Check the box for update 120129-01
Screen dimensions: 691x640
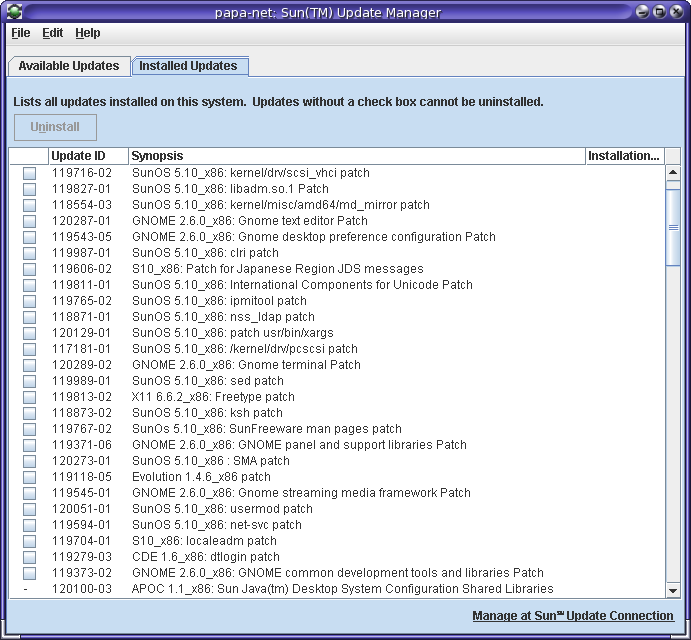pos(30,333)
